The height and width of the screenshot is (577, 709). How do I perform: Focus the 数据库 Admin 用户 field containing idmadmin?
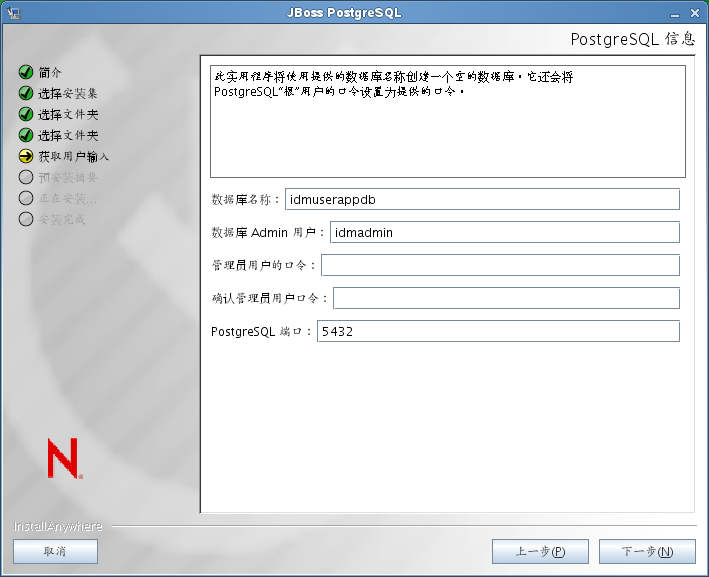coord(505,232)
